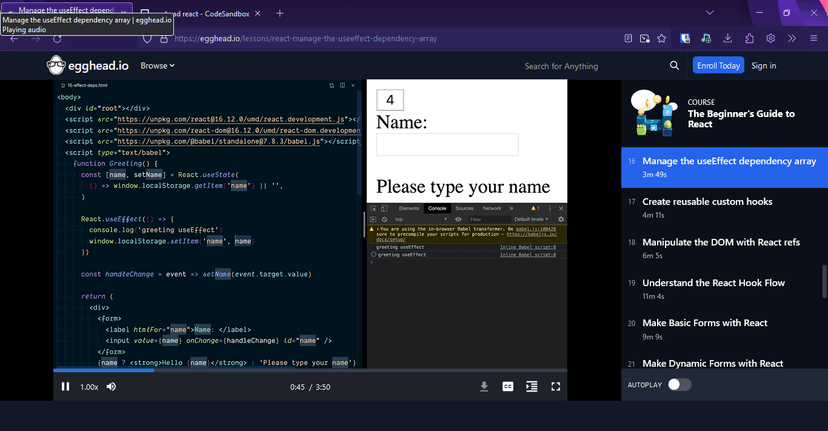
Task: Open list all tabs dropdown arrow
Action: click(709, 13)
